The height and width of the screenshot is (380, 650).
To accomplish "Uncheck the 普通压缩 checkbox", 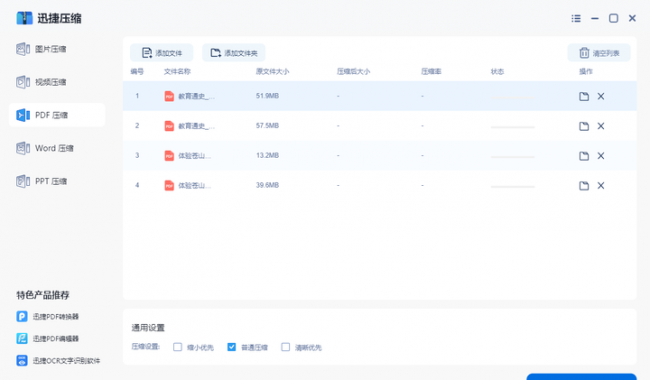I will (x=231, y=347).
